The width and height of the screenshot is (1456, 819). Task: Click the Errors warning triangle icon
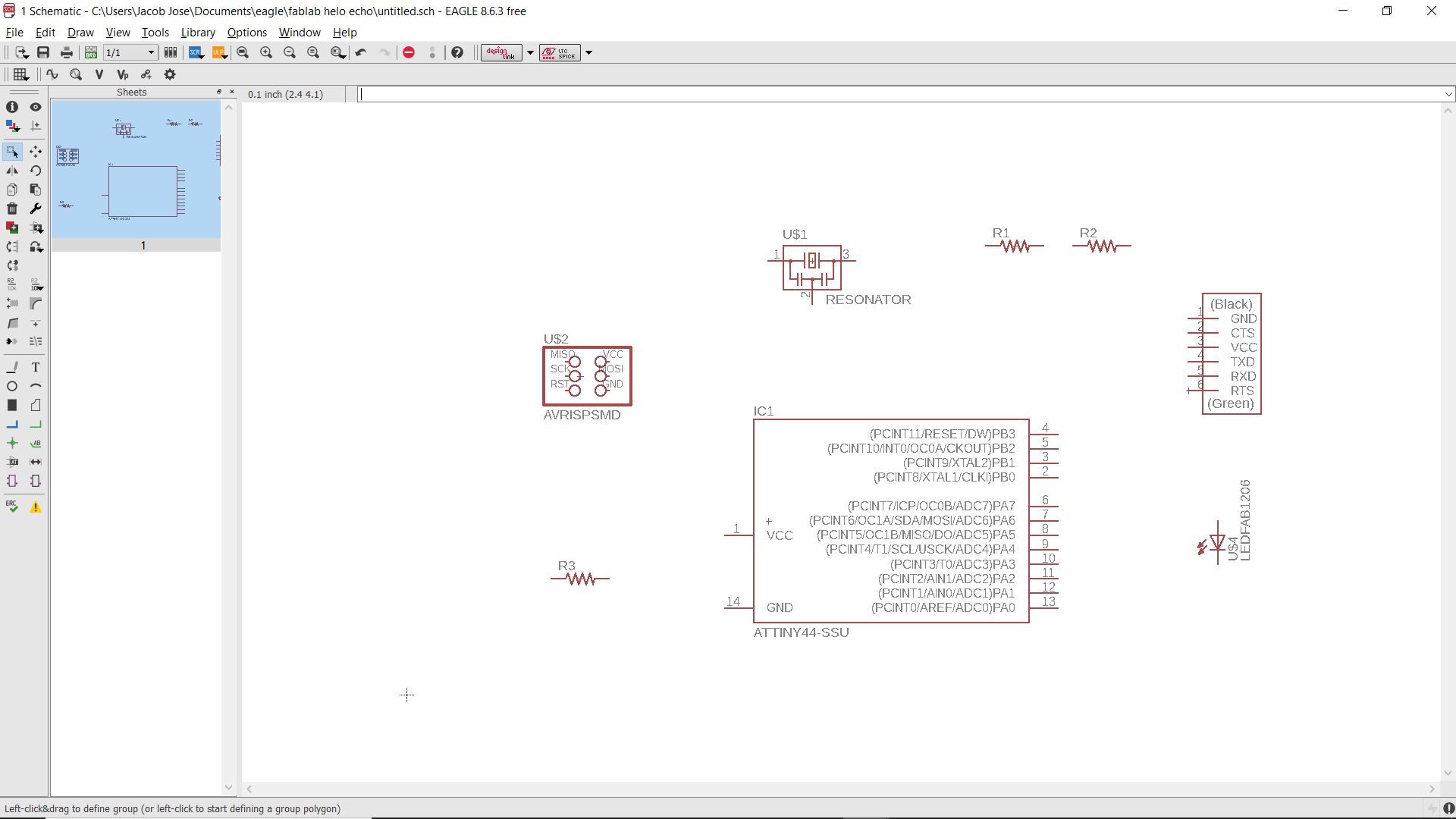(36, 507)
